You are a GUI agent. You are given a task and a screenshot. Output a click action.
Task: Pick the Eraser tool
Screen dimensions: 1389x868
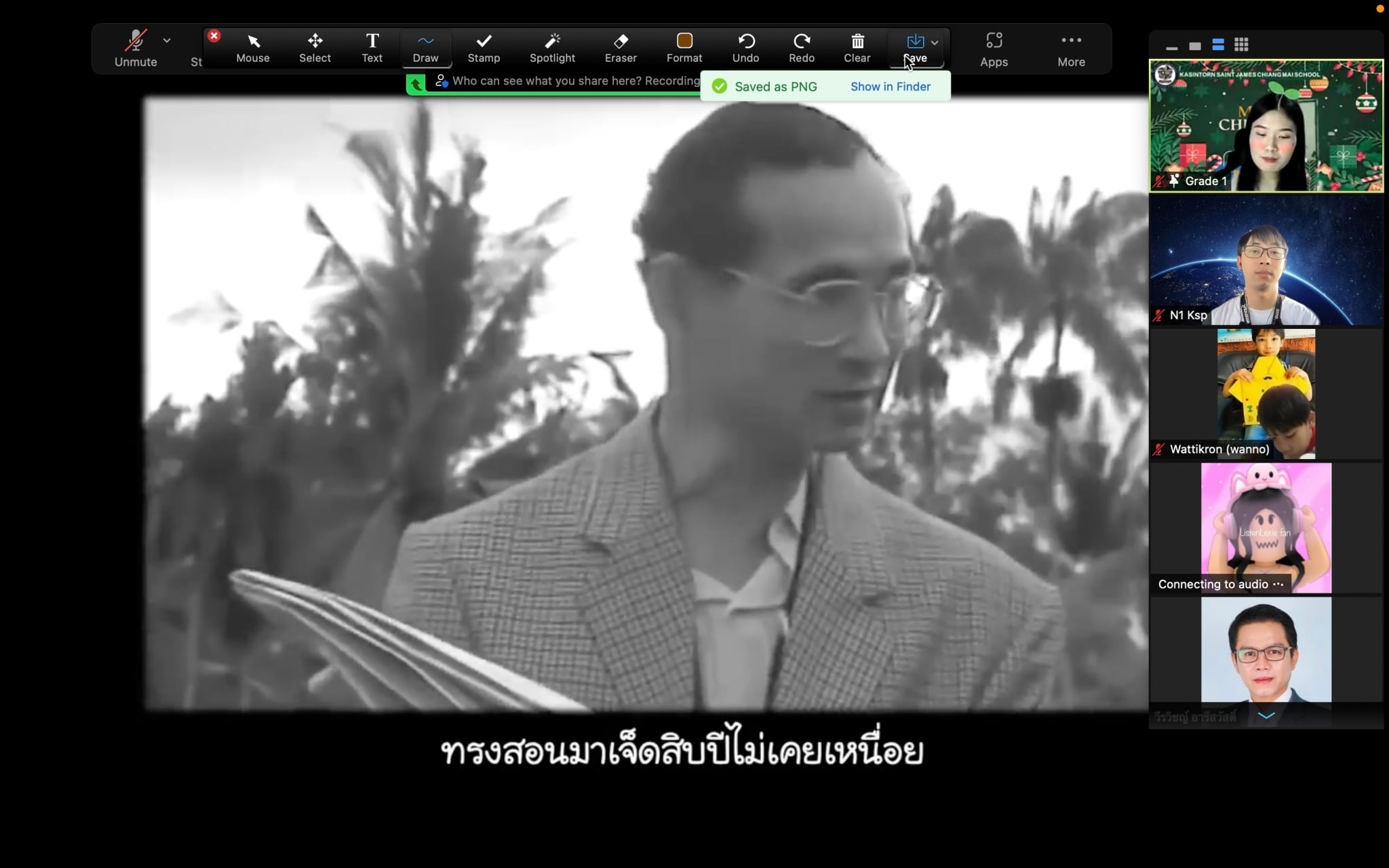click(x=621, y=47)
